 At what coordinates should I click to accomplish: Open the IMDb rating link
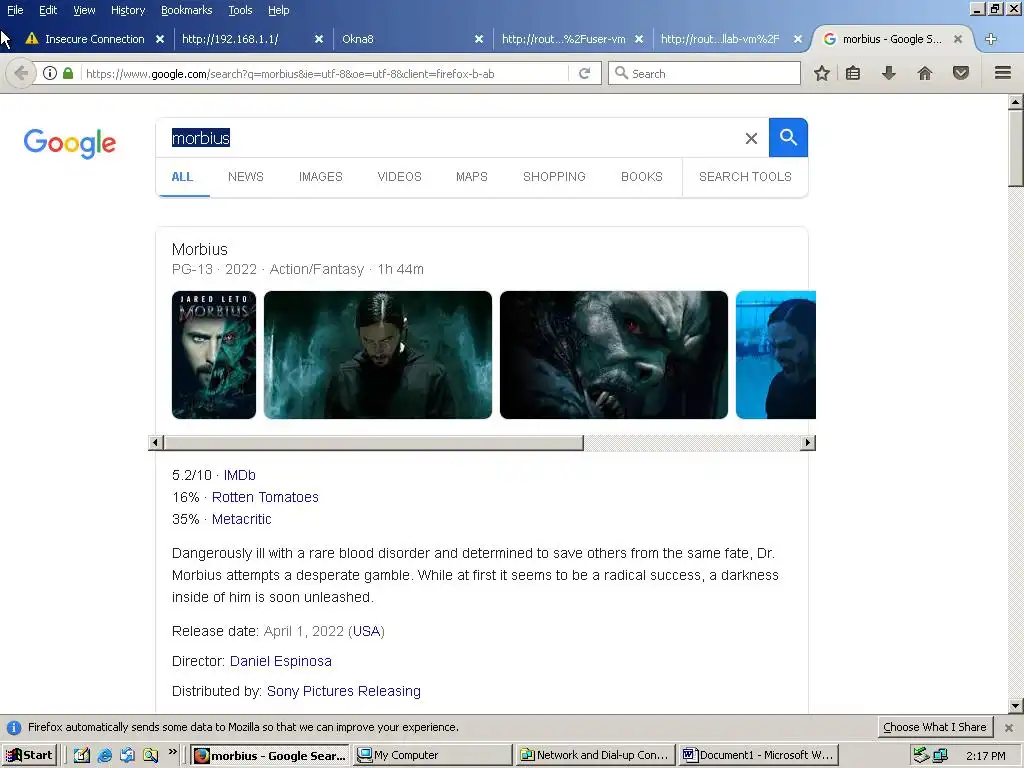coord(240,475)
